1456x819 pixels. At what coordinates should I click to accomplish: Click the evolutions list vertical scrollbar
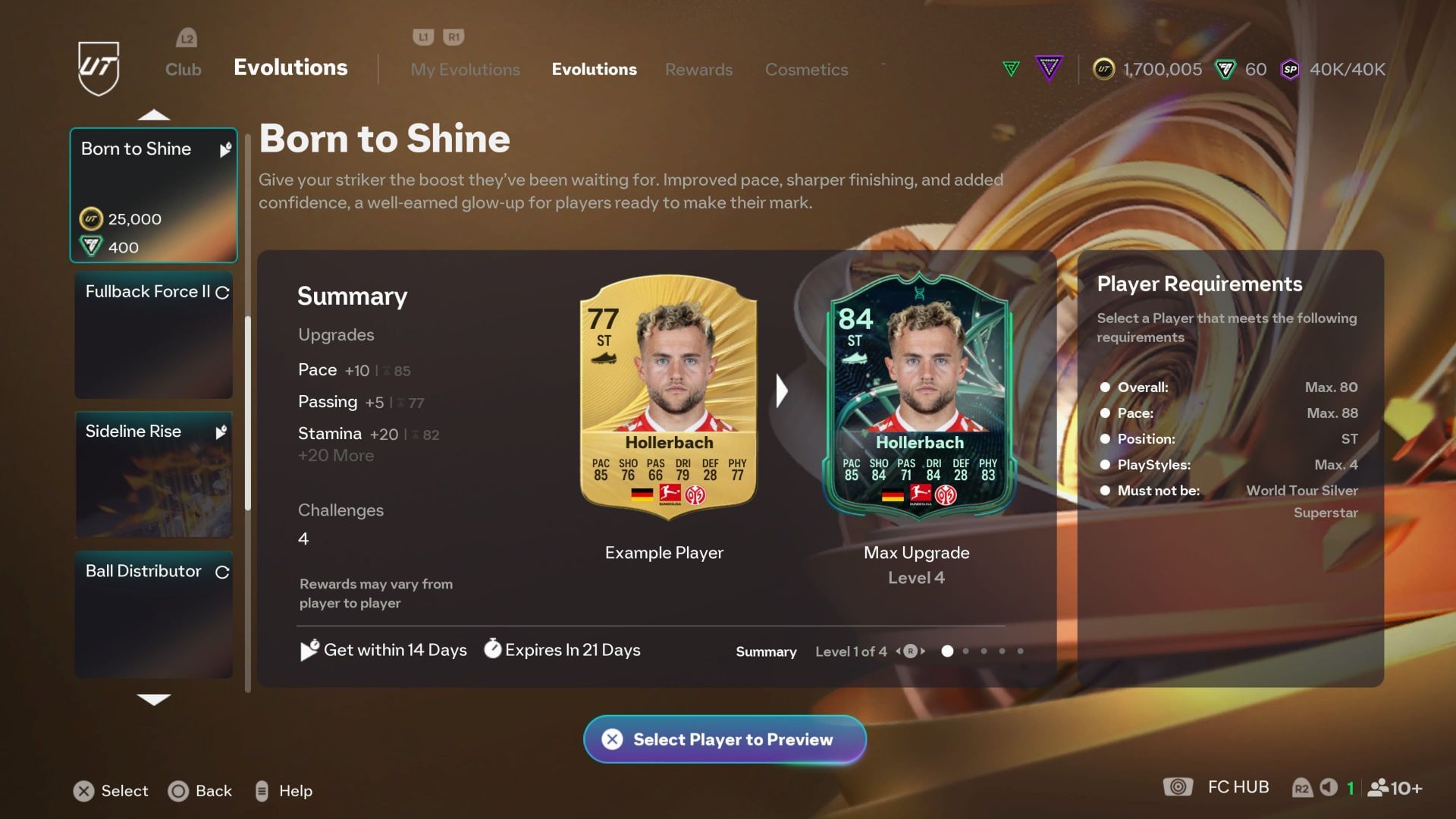(x=248, y=413)
